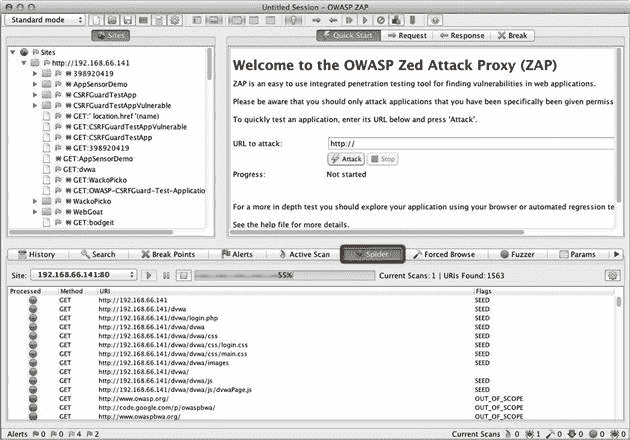Expand the WackoPicko folder
The width and height of the screenshot is (630, 440).
(x=35, y=201)
